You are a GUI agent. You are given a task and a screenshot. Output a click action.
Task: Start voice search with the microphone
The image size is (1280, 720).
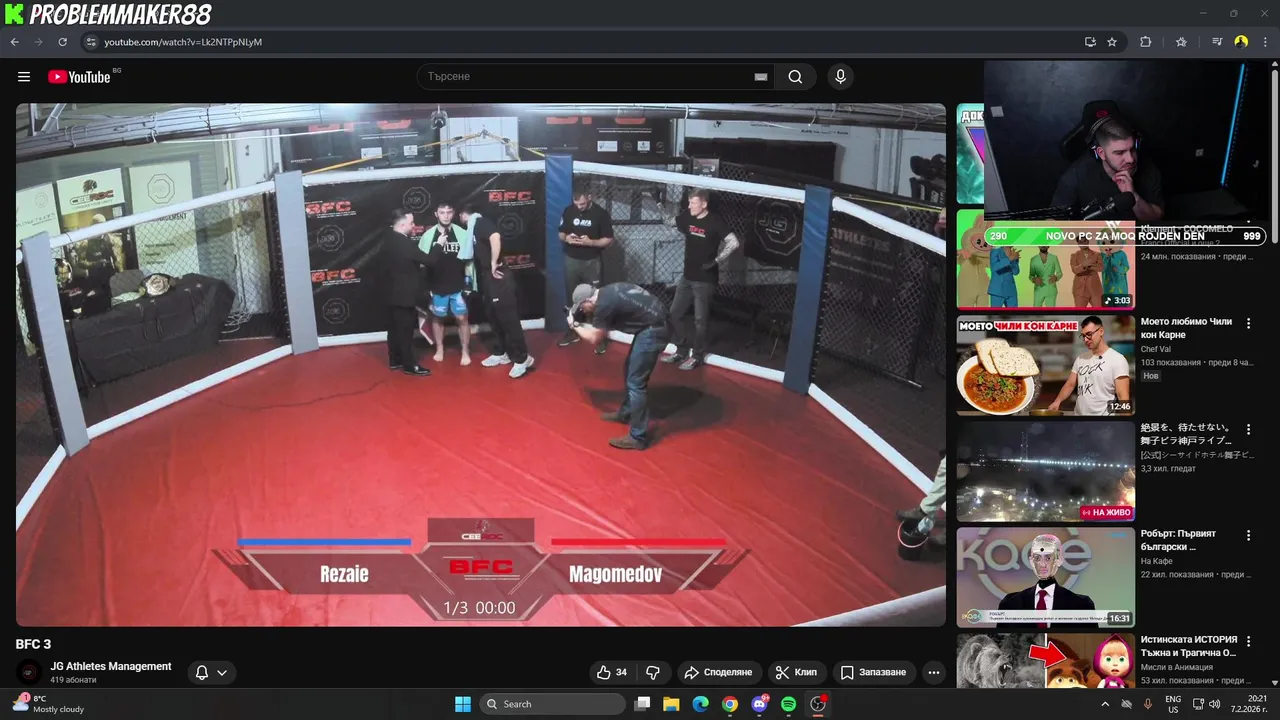point(840,77)
